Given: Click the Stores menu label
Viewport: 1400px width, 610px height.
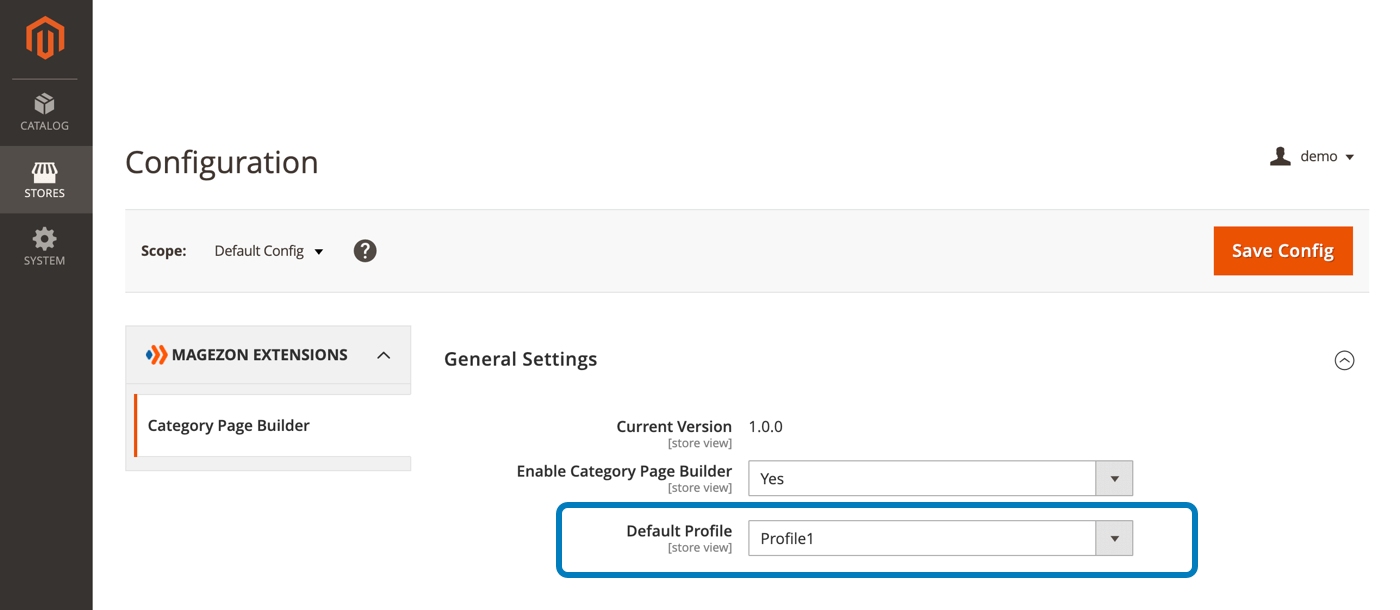Looking at the screenshot, I should point(45,193).
